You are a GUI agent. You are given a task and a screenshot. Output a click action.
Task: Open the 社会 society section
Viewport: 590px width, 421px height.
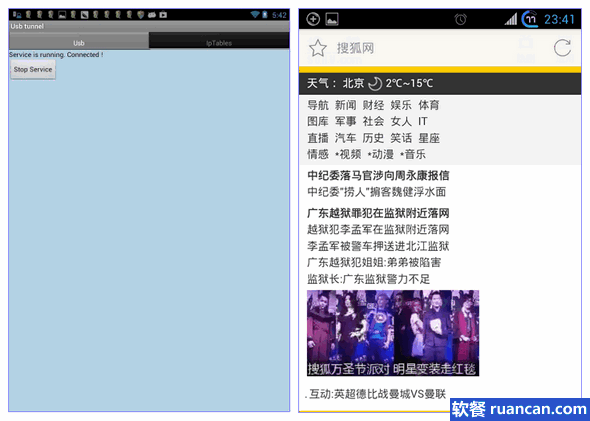pyautogui.click(x=373, y=122)
